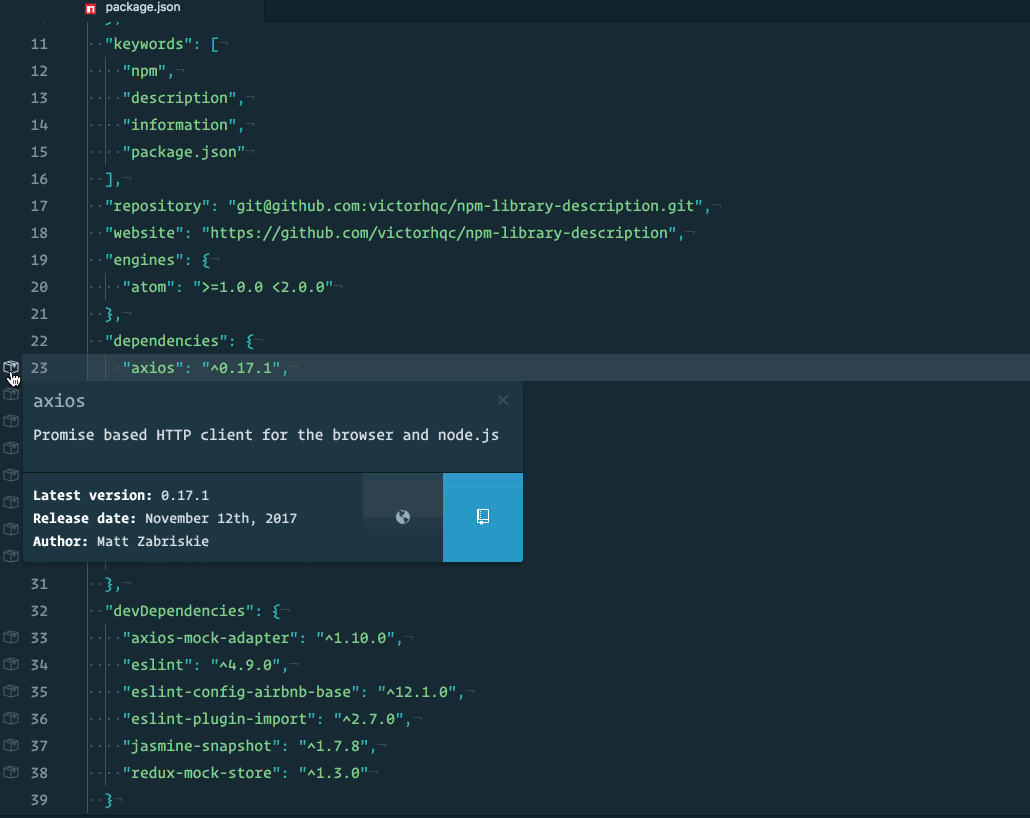Click line number 11 in the gutter
Screen dimensions: 1030x818
pyautogui.click(x=39, y=44)
